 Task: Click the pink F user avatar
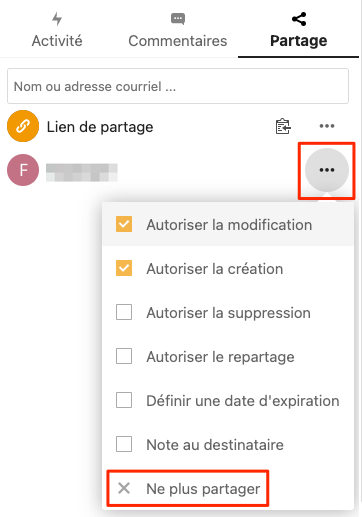tap(23, 170)
